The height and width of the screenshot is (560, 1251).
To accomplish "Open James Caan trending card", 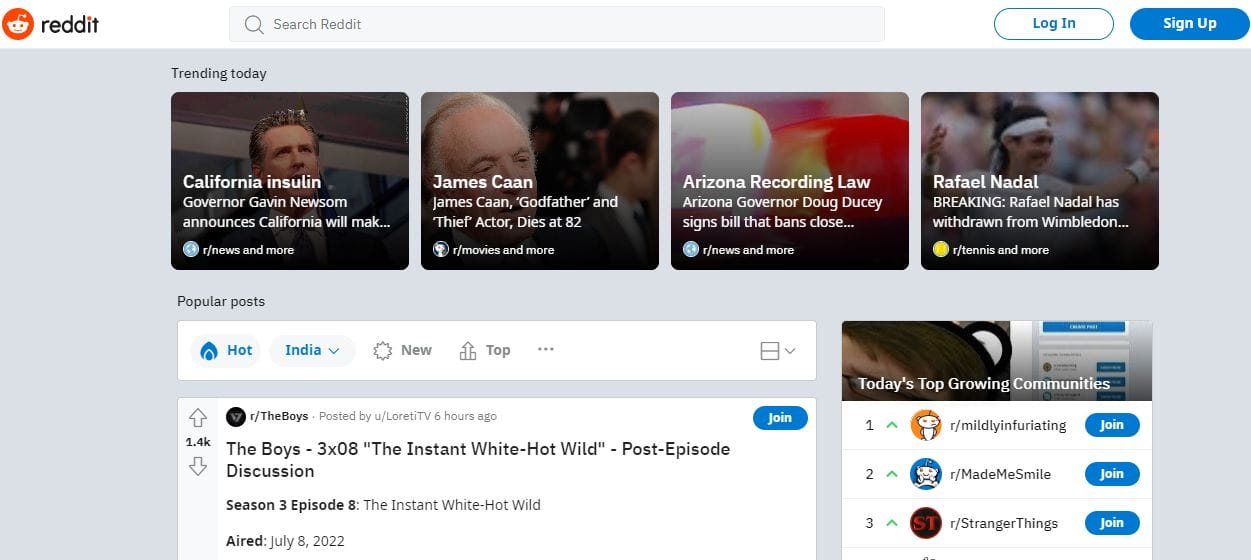I will point(540,181).
